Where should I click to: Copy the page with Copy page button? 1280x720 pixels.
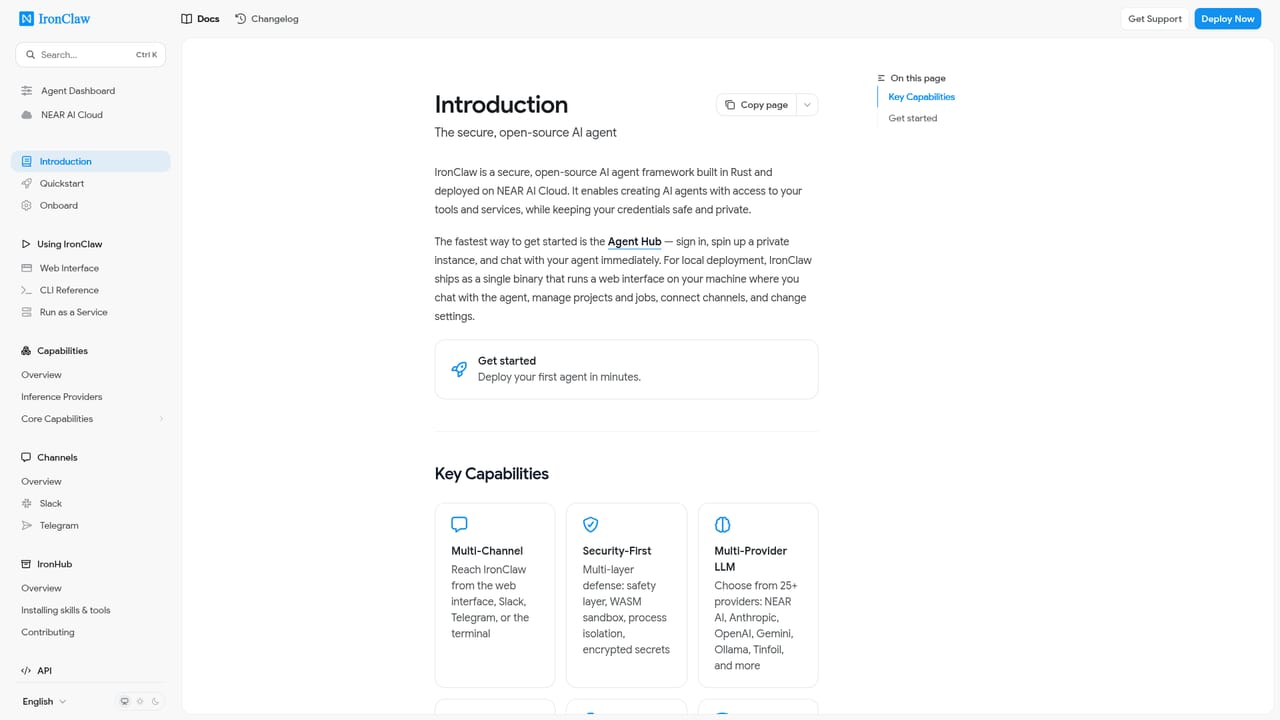click(756, 105)
